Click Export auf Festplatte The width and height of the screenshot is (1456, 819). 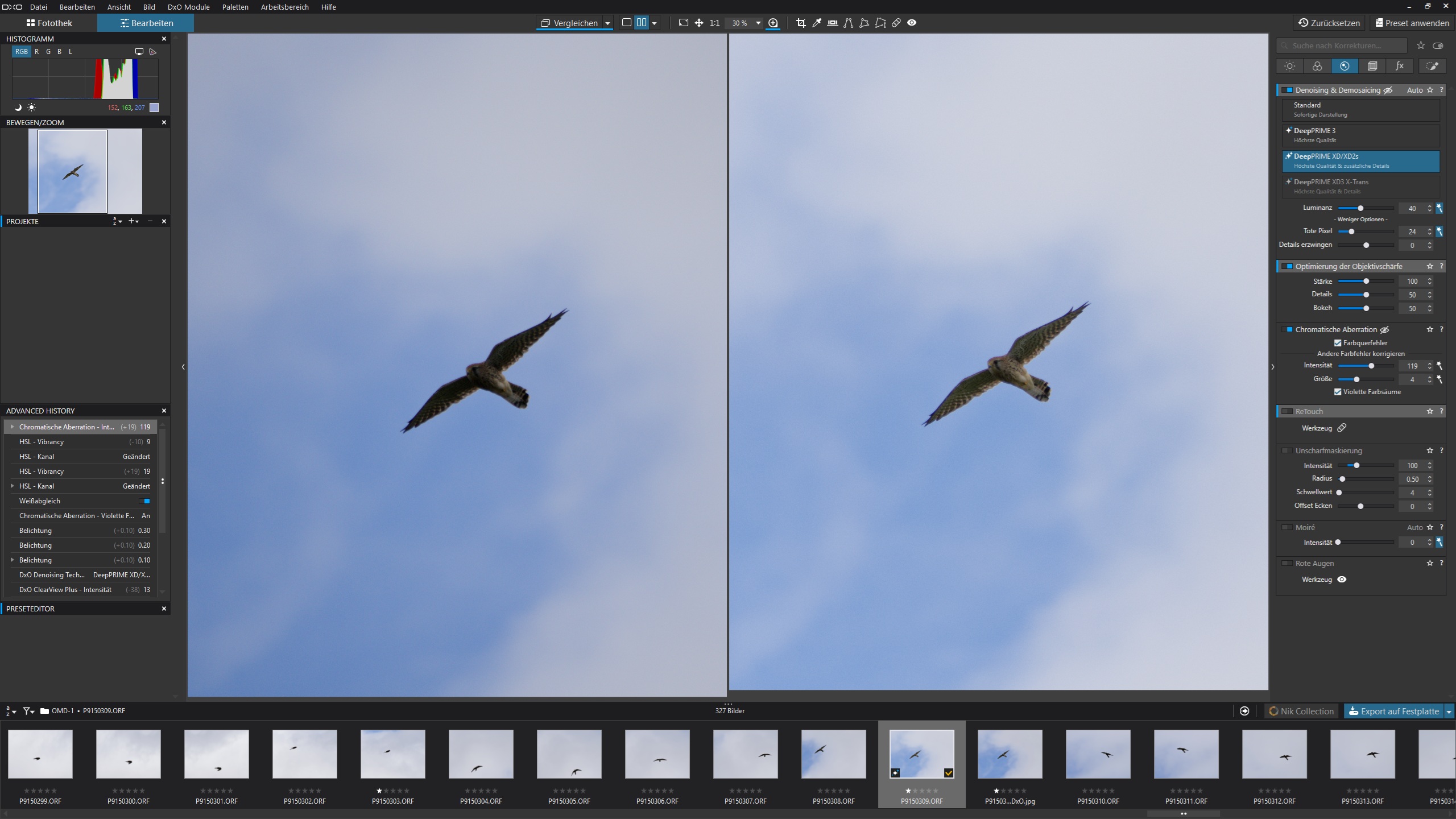(x=1393, y=711)
